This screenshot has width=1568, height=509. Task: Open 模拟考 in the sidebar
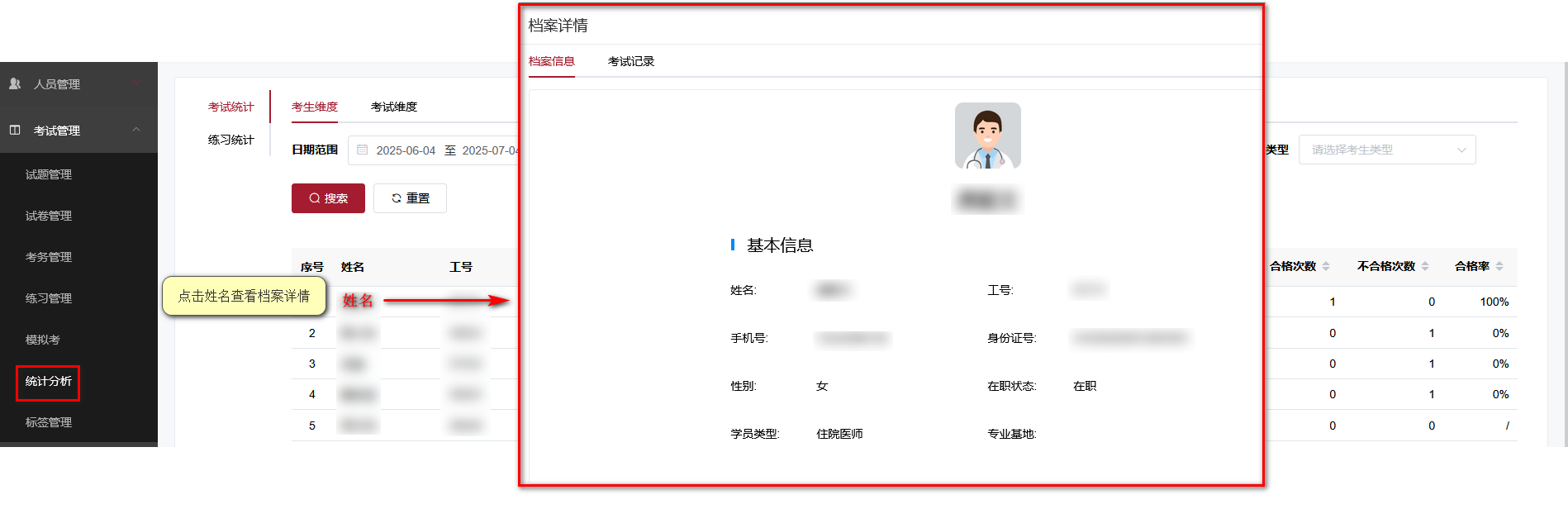(43, 340)
